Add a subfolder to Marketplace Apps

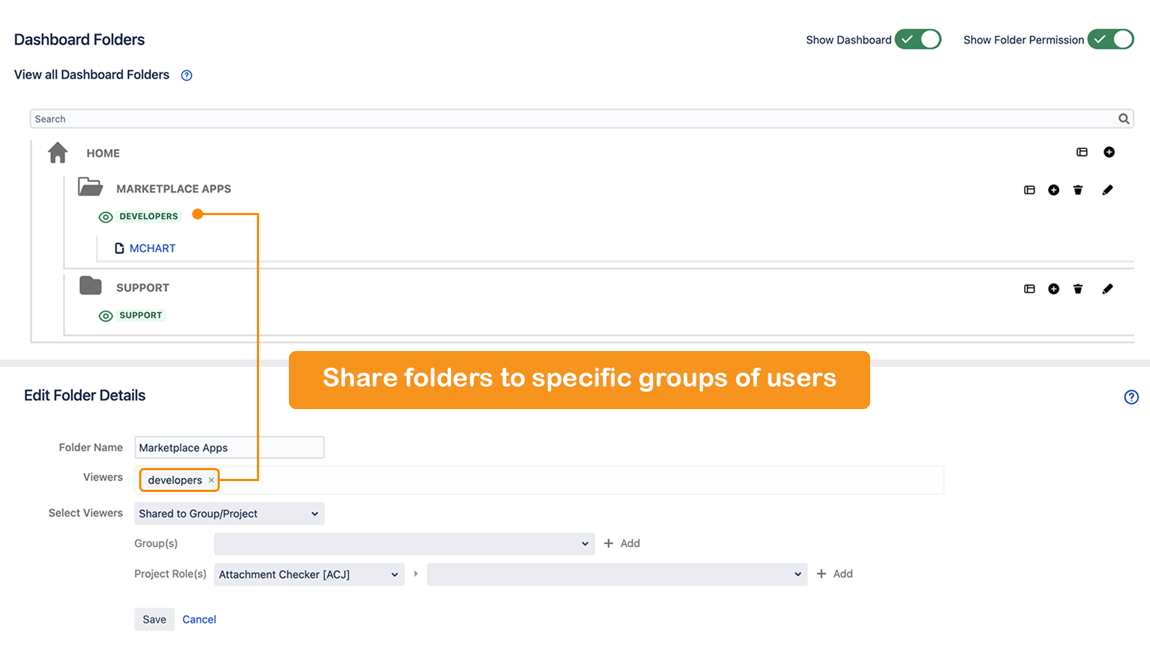coord(1054,190)
